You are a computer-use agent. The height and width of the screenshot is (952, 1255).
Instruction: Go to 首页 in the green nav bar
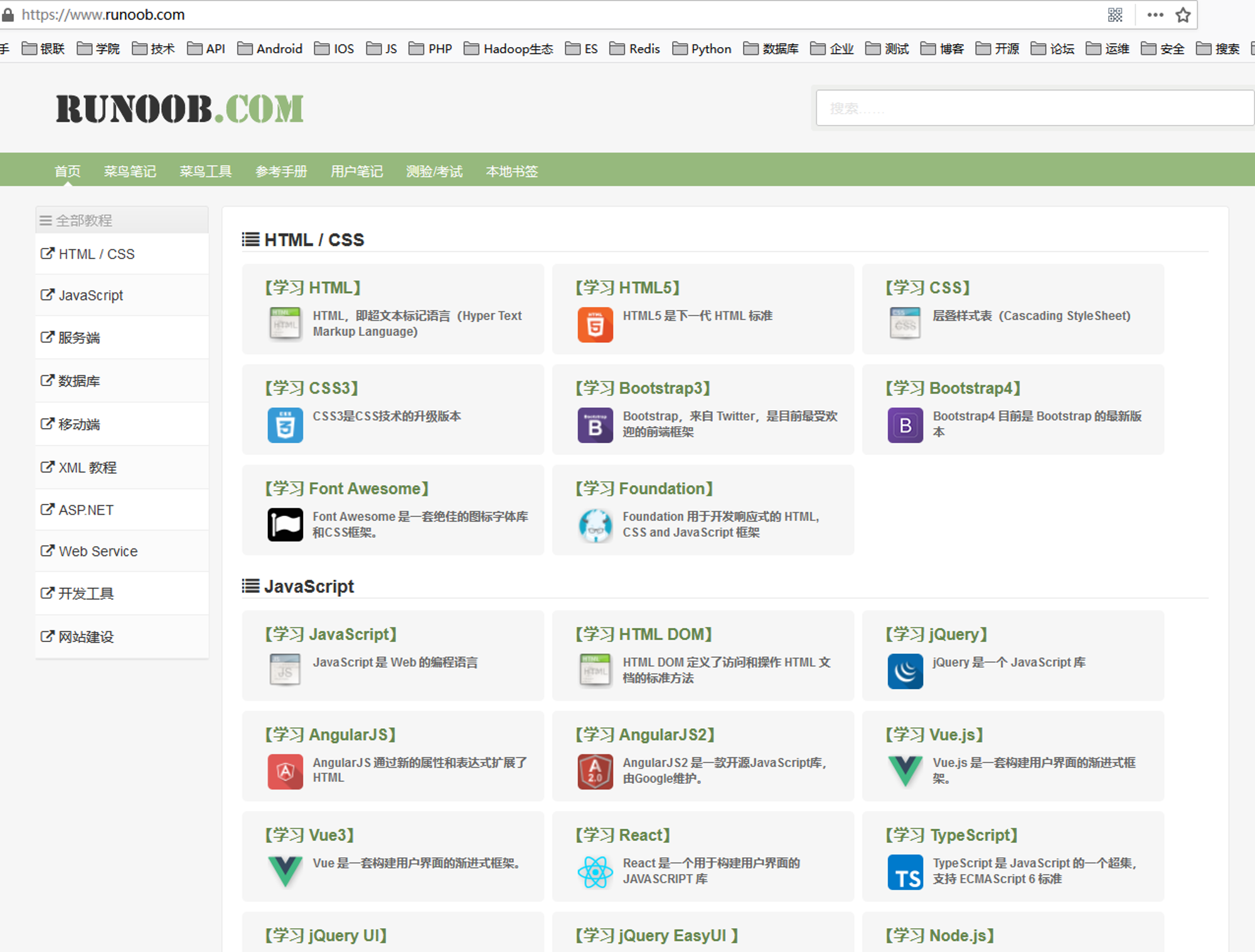pos(67,171)
